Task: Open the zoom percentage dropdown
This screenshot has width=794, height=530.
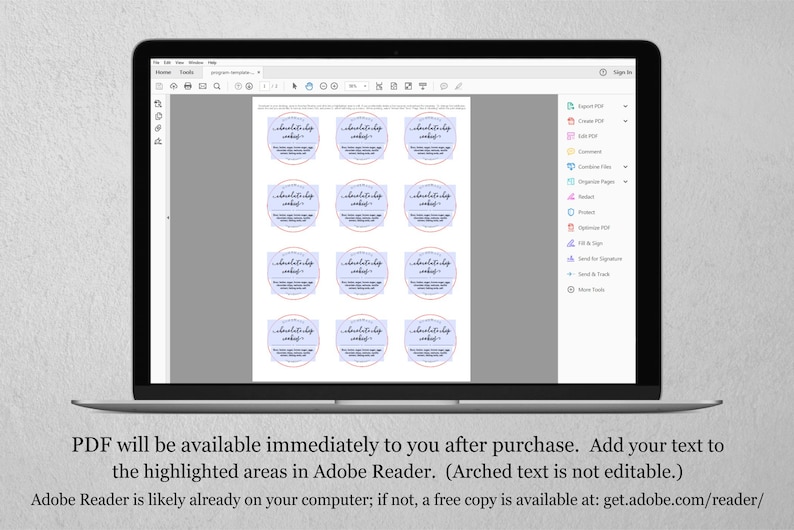Action: (x=356, y=86)
